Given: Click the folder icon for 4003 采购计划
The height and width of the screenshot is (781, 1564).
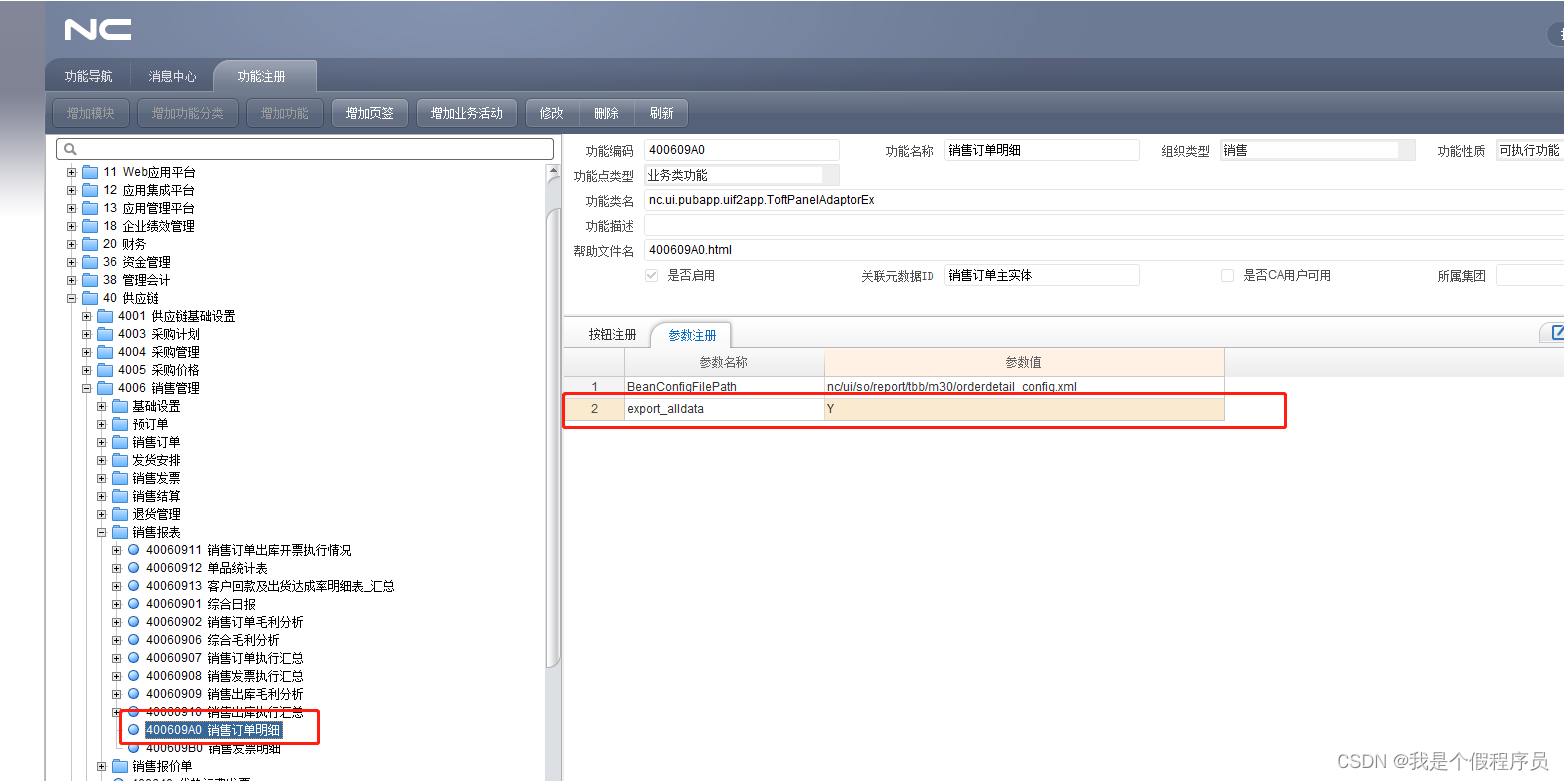Looking at the screenshot, I should [105, 334].
